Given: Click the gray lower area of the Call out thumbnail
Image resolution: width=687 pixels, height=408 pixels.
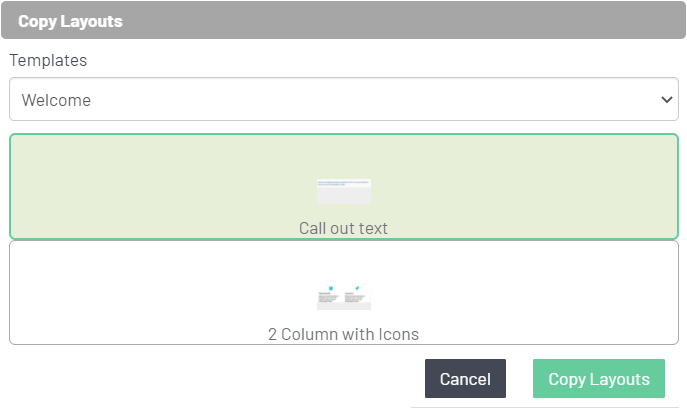Looking at the screenshot, I should 344,197.
